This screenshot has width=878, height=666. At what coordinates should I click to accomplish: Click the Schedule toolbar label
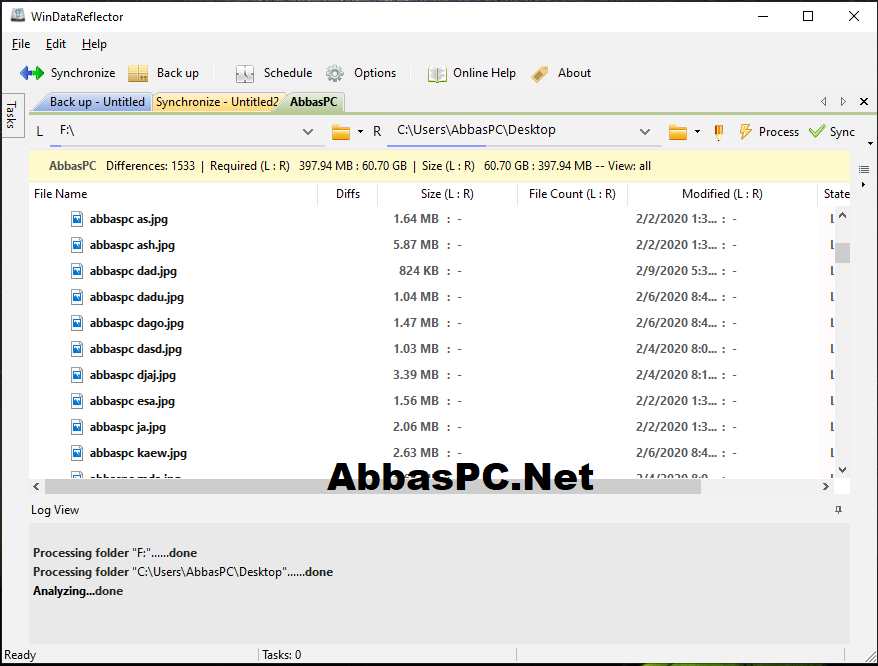tap(288, 73)
